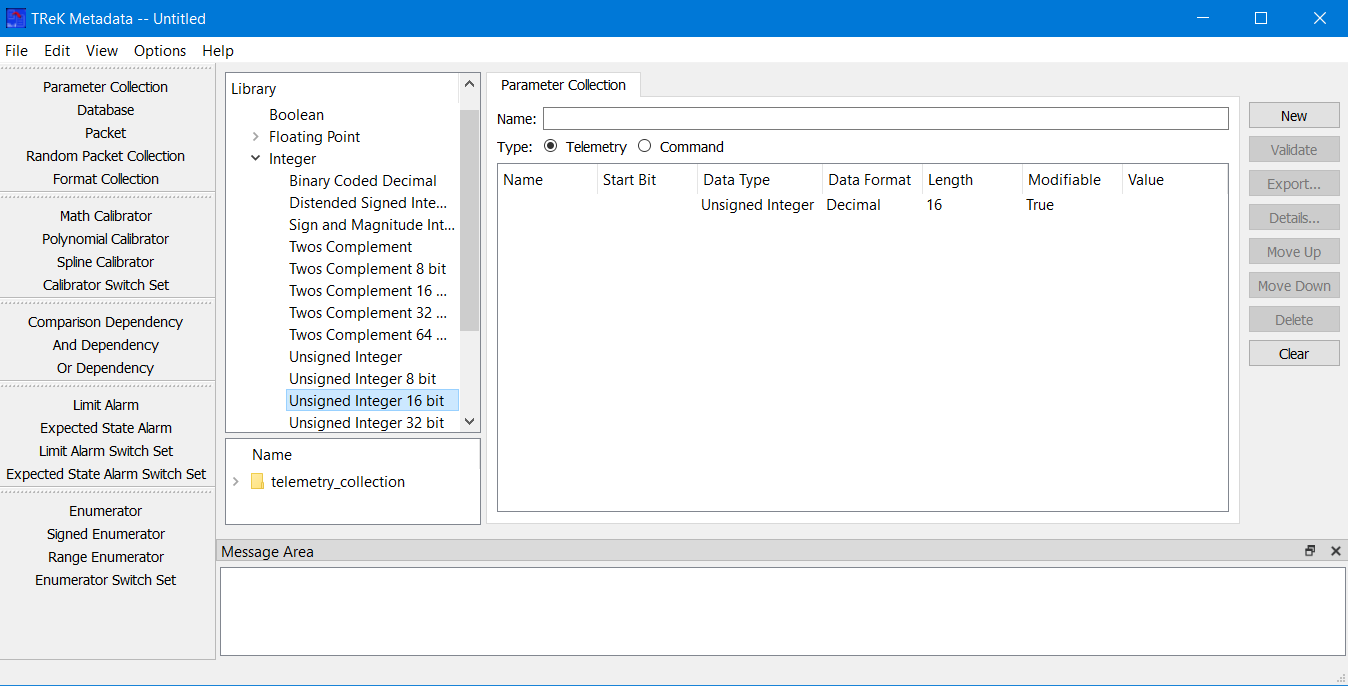Viewport: 1348px width, 686px height.
Task: Collapse the Integer library node
Action: 256,159
